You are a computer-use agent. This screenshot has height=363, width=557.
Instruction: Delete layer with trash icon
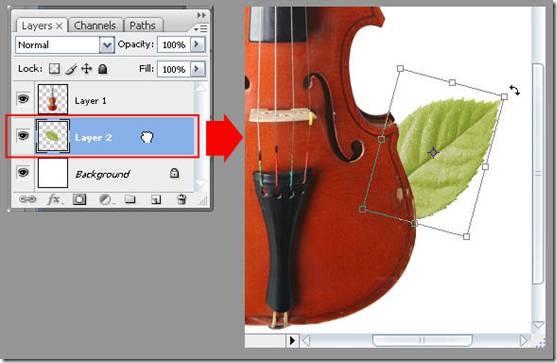click(182, 199)
